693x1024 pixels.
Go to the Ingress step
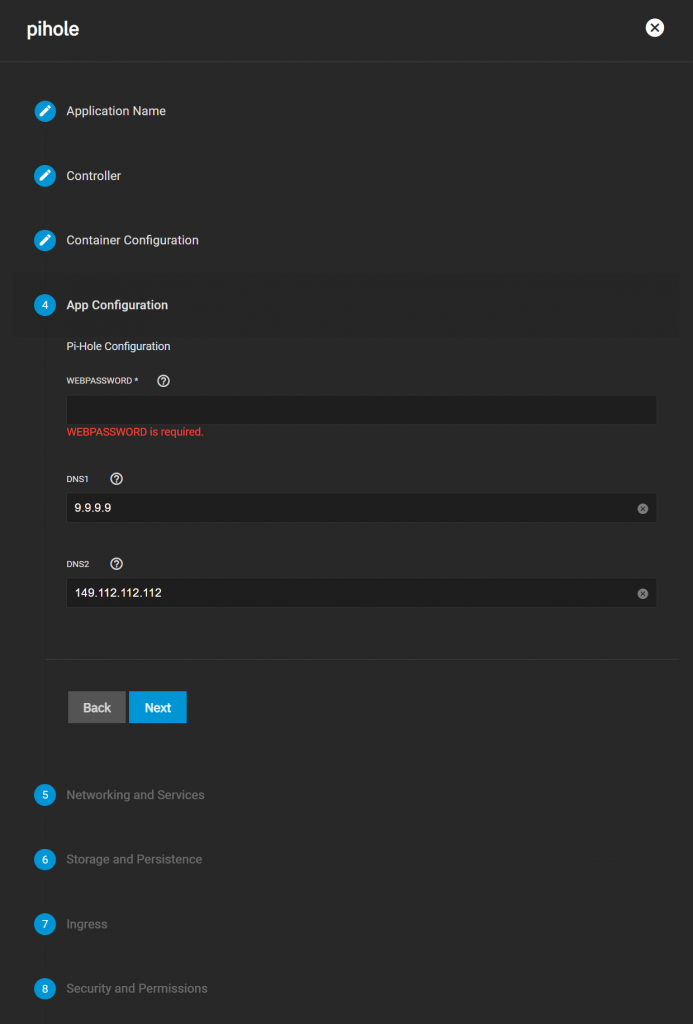tap(87, 924)
